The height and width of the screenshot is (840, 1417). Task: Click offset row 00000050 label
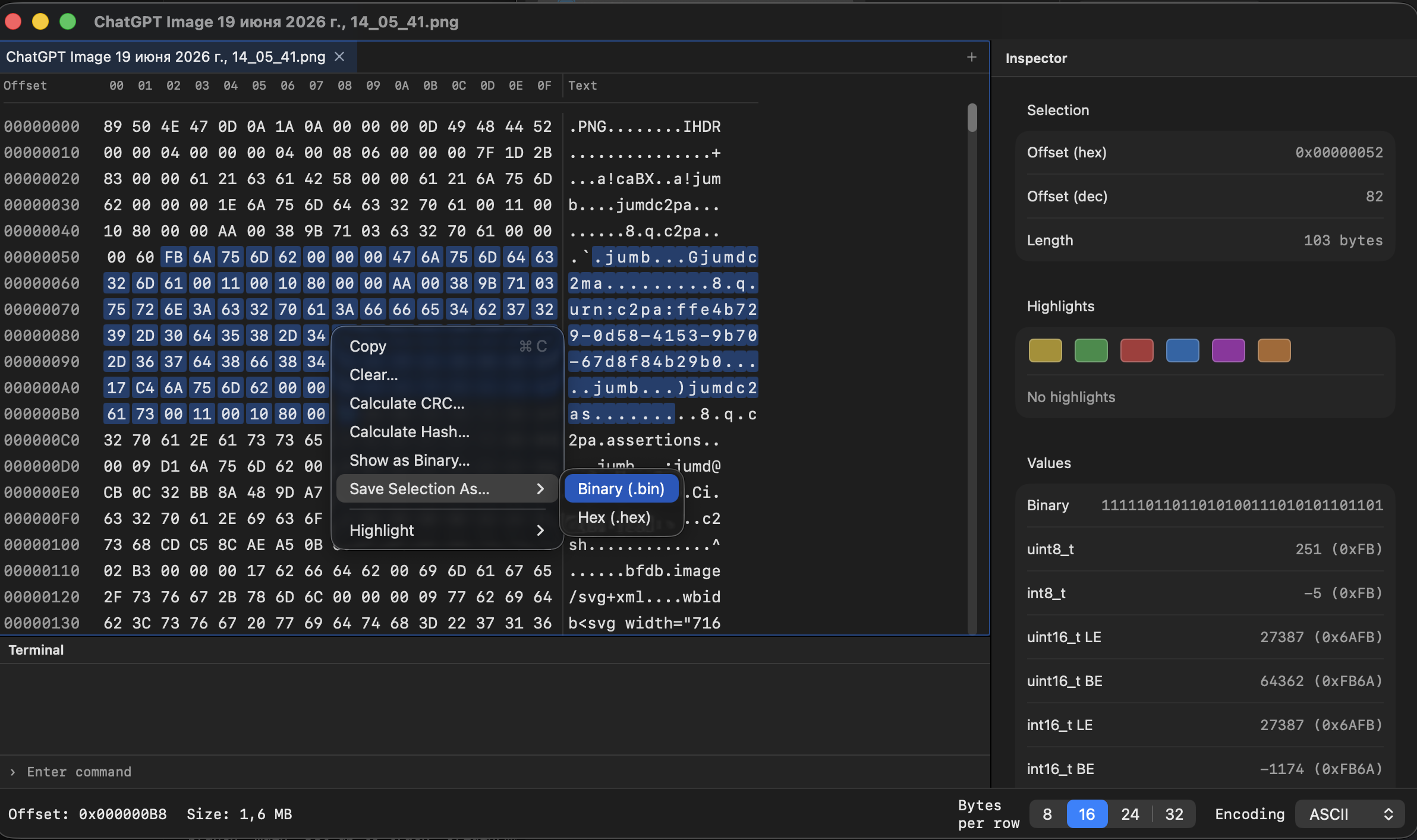click(x=42, y=257)
